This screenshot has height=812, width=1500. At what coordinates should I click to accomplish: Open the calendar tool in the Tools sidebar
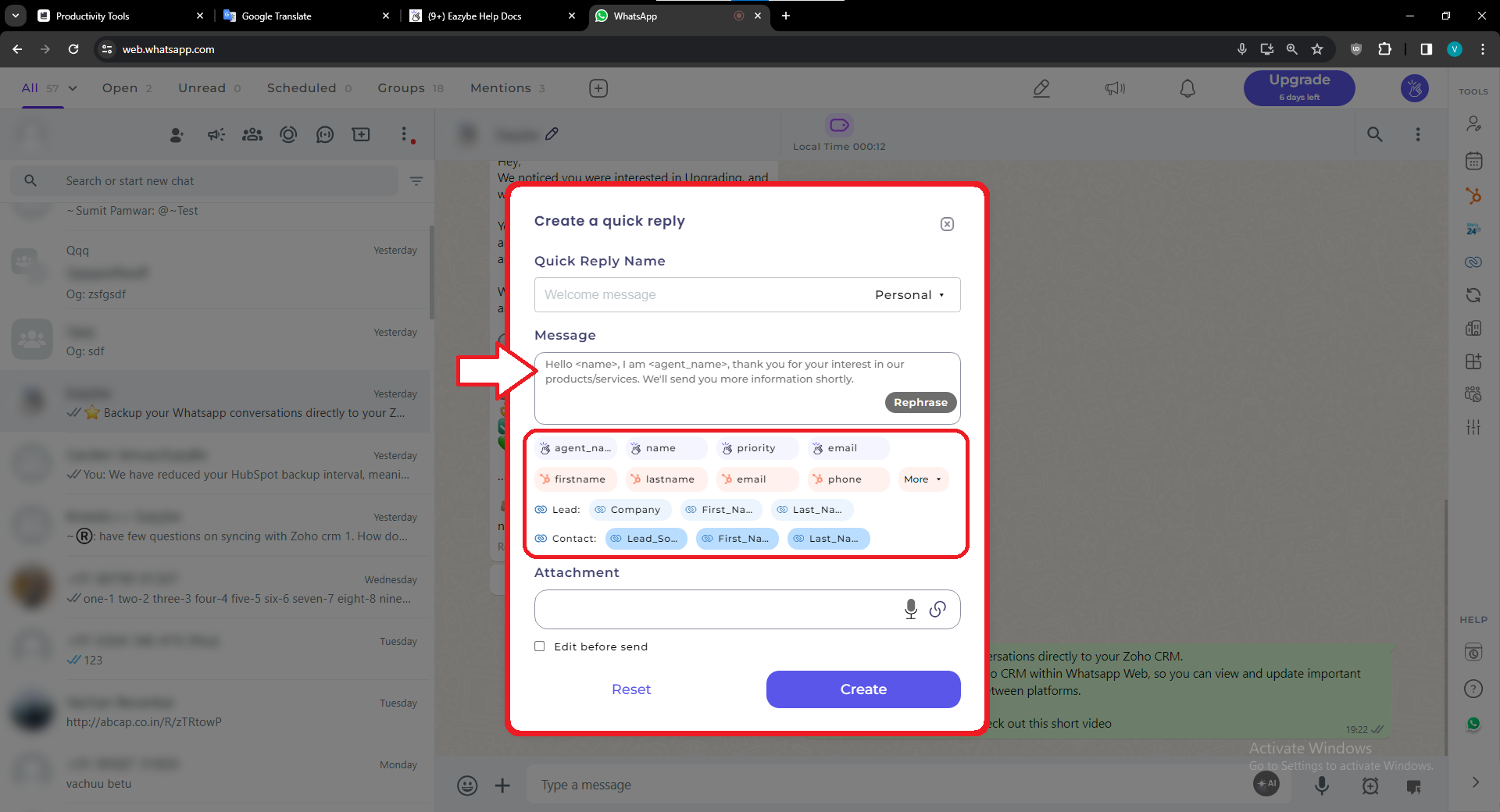tap(1473, 161)
